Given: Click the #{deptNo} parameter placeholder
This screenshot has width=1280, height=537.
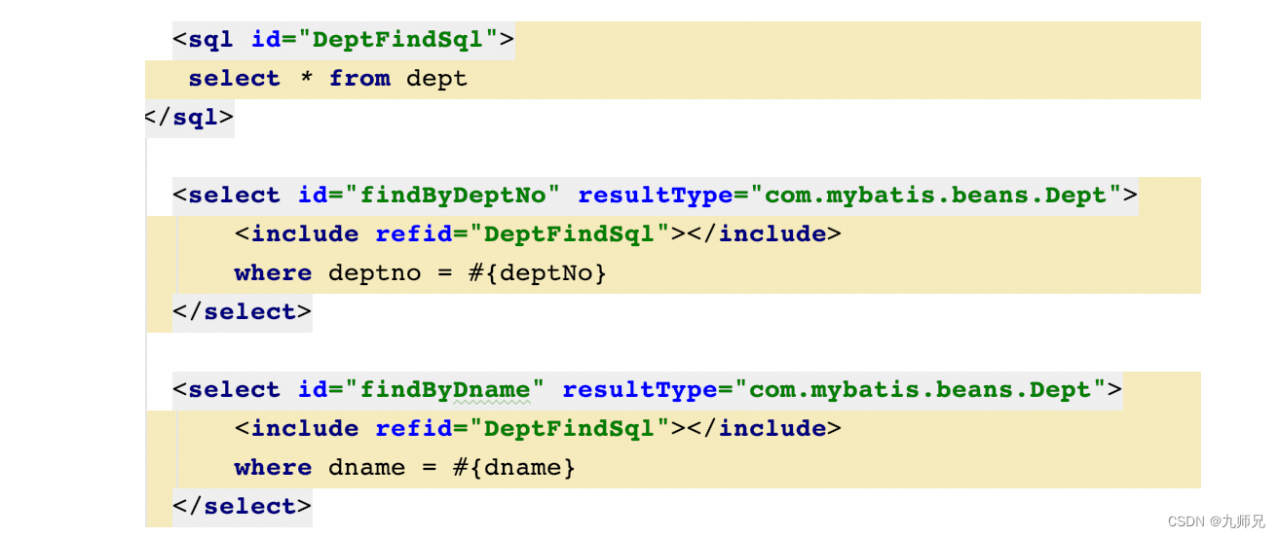Looking at the screenshot, I should click(x=537, y=273).
